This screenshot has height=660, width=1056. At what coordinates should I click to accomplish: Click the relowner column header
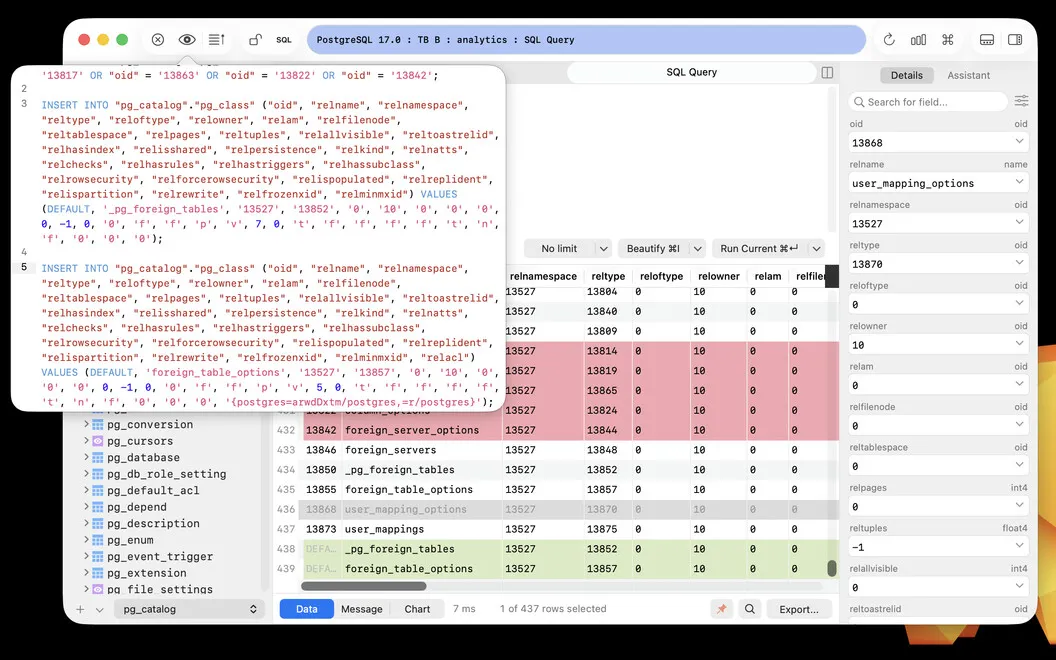pos(719,276)
